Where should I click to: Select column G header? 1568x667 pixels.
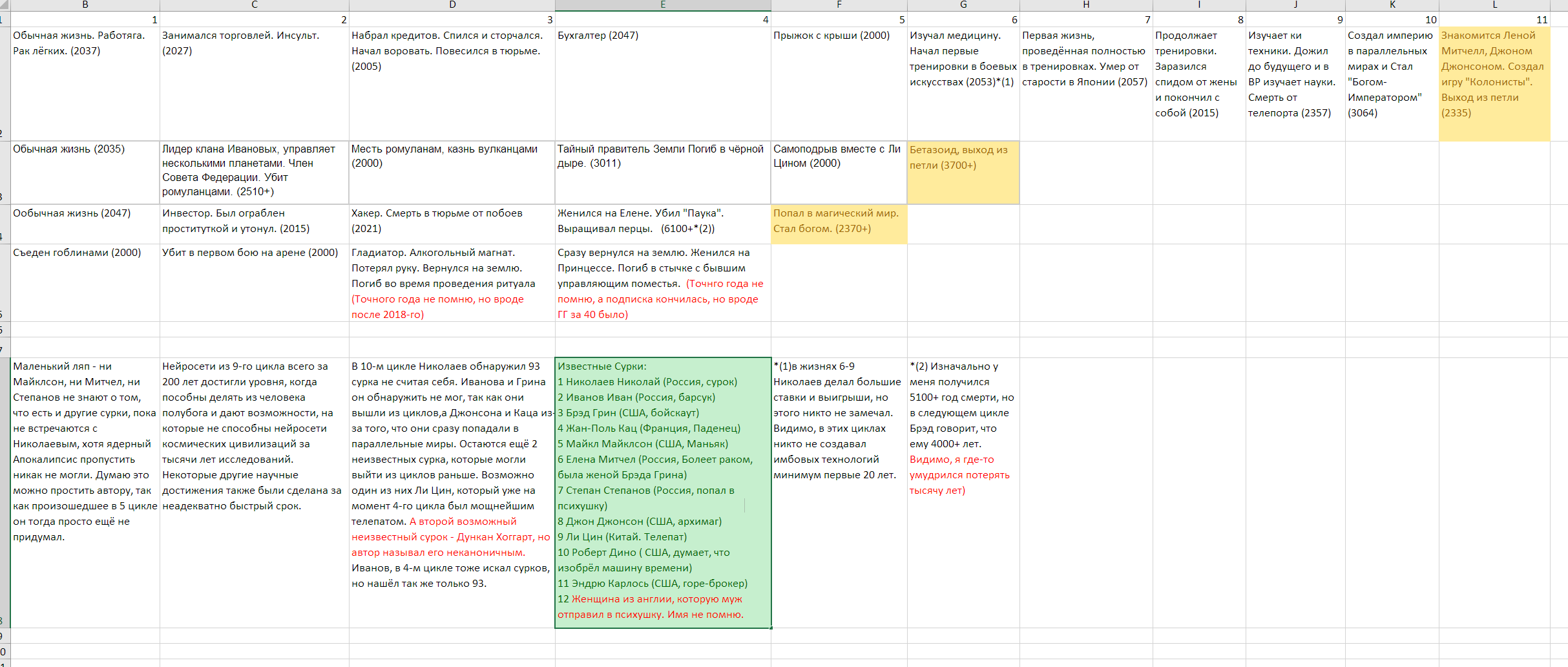point(963,5)
